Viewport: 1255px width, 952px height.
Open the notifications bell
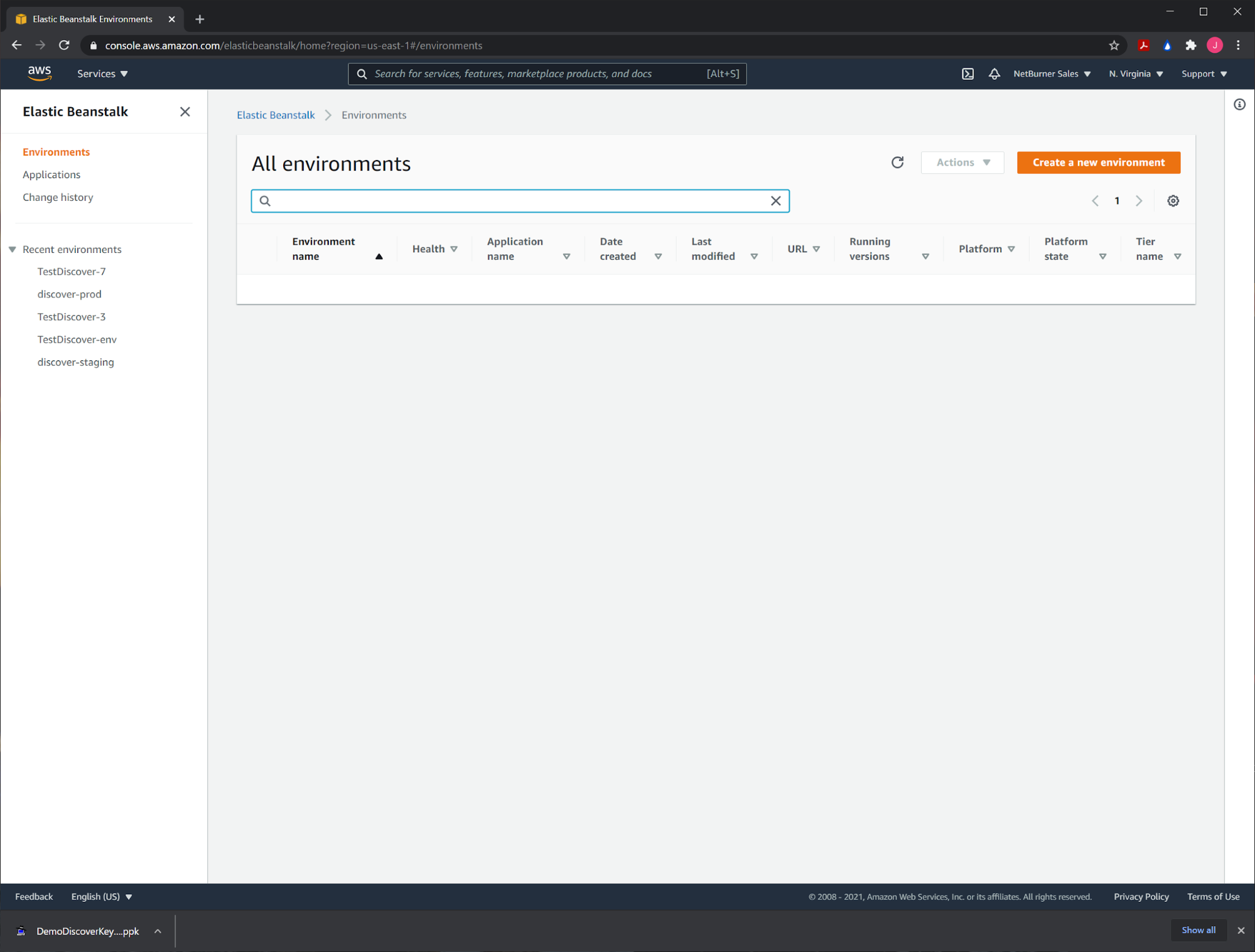pyautogui.click(x=994, y=74)
